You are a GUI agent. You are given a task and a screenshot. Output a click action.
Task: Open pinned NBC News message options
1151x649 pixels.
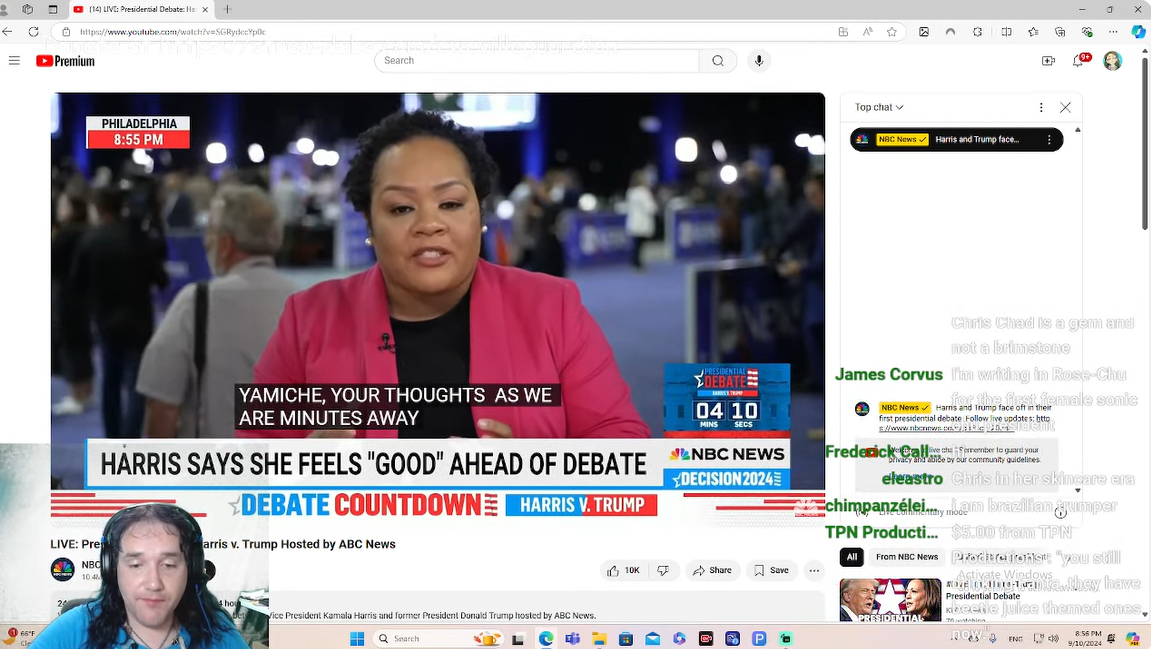[x=1049, y=139]
